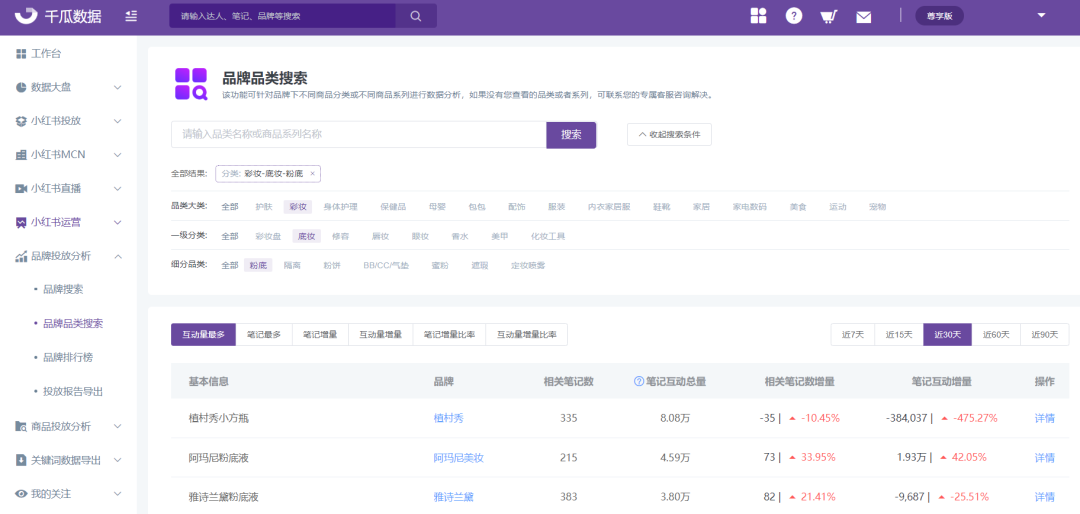Expand the 关键词数据导出 menu chevron
1080x514 pixels.
click(118, 460)
